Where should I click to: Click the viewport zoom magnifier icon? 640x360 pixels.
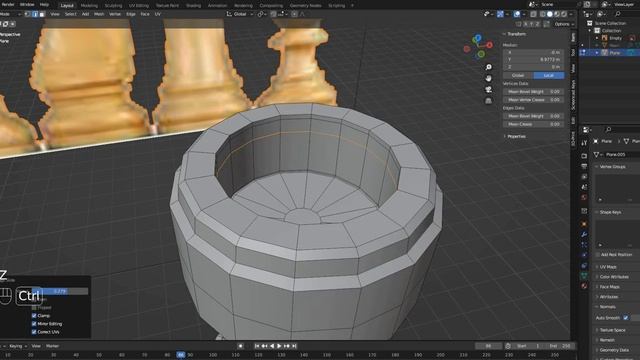(x=488, y=67)
